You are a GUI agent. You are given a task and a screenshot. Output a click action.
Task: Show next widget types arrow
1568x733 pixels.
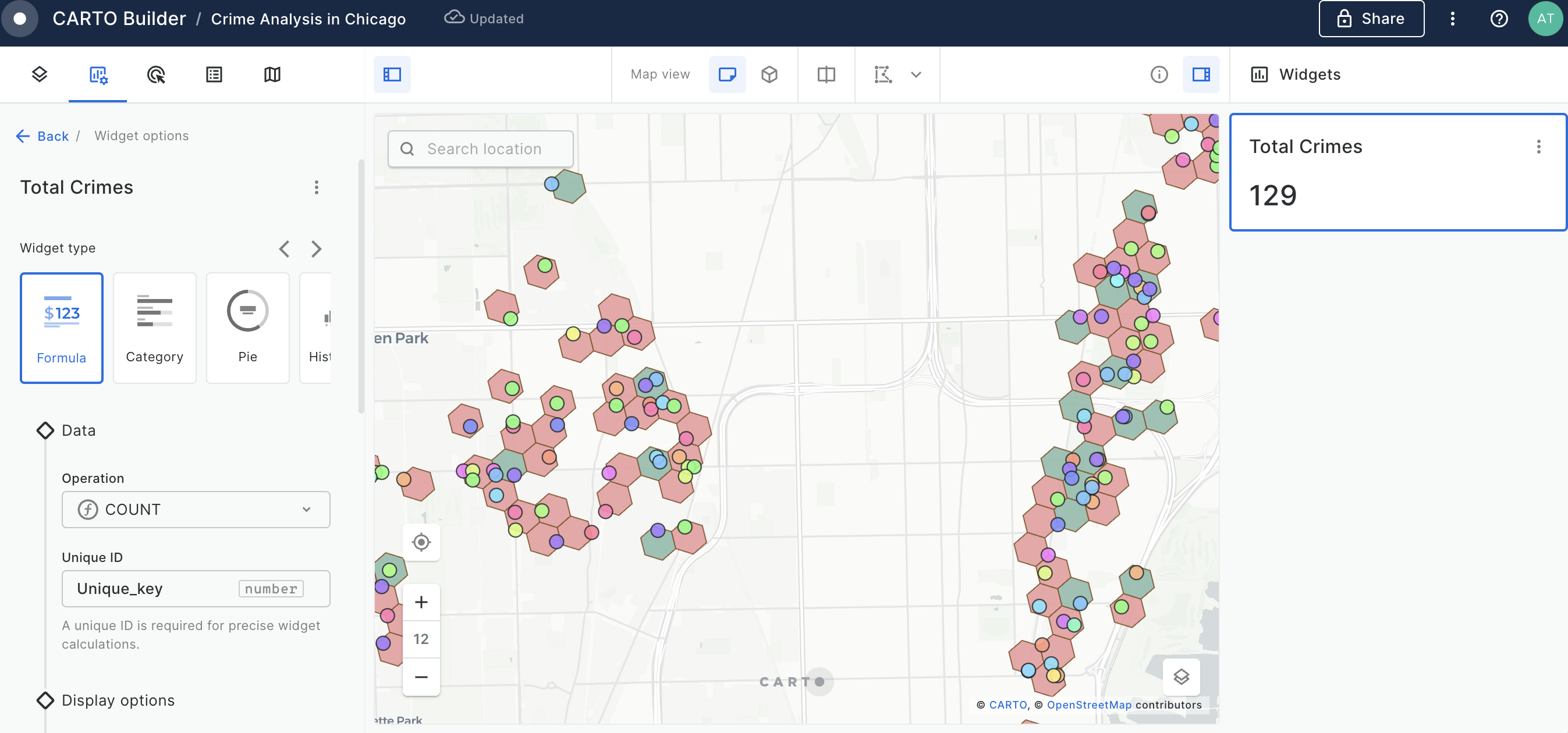click(x=316, y=248)
